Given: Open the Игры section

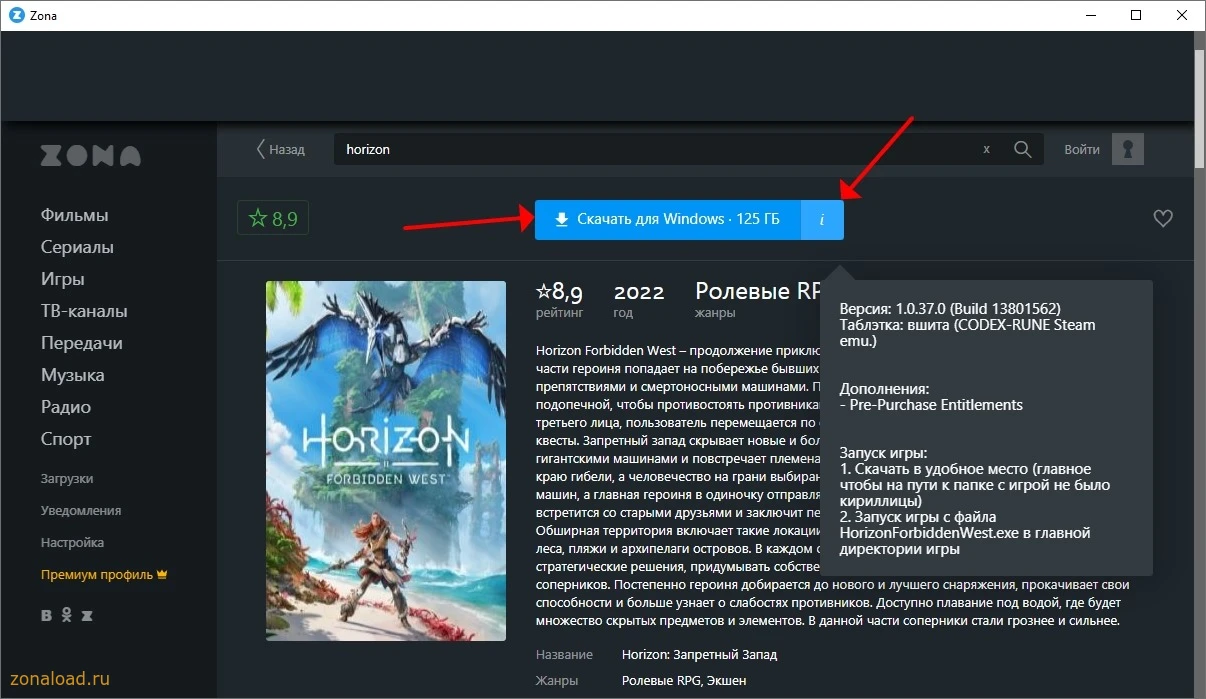Looking at the screenshot, I should [x=62, y=279].
